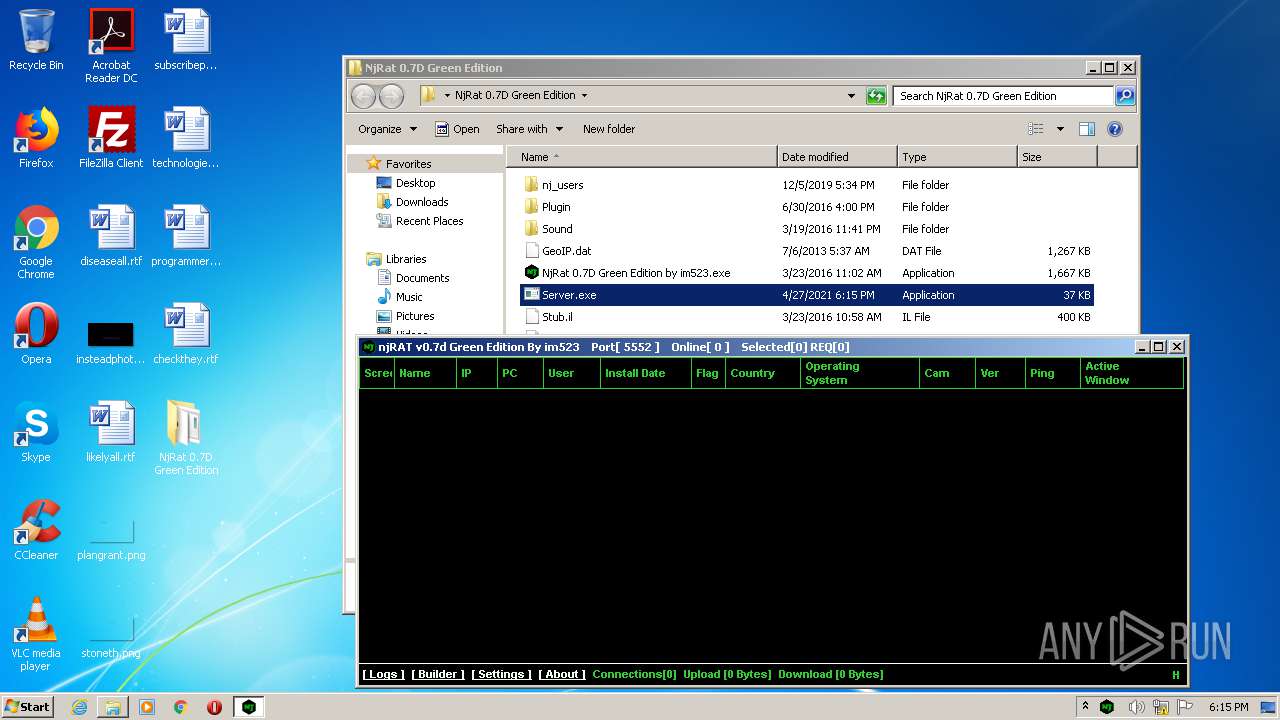Launch Google Chrome from desktop
The height and width of the screenshot is (720, 1280).
pyautogui.click(x=36, y=242)
